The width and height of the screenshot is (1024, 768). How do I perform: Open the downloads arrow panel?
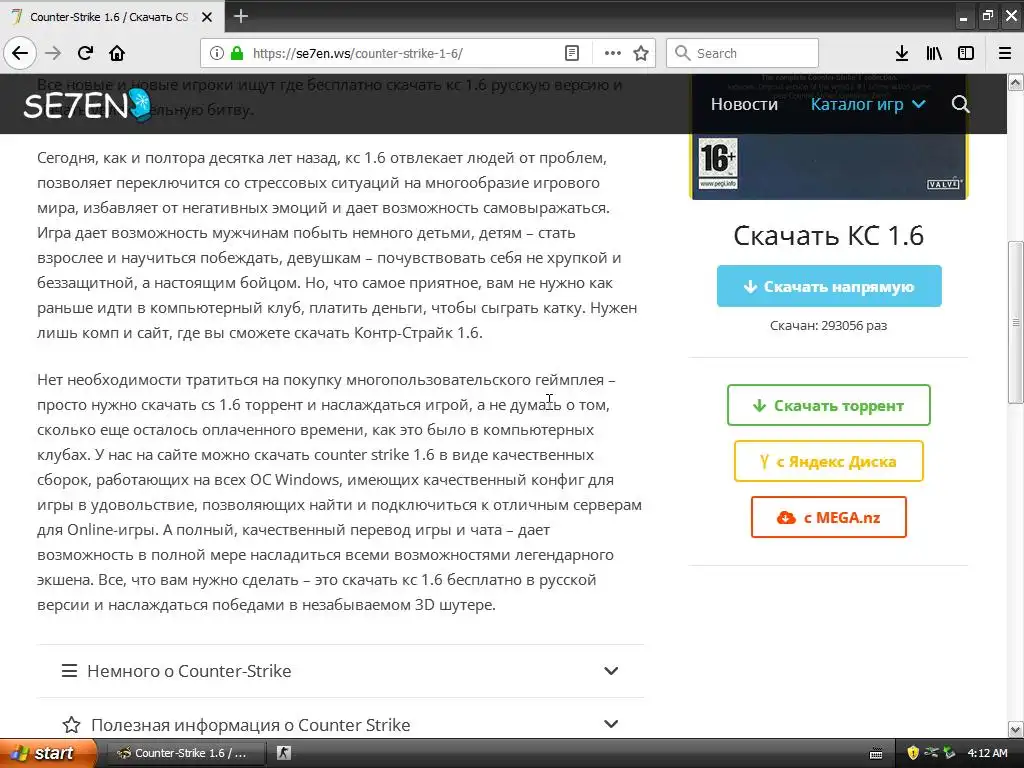[x=902, y=54]
